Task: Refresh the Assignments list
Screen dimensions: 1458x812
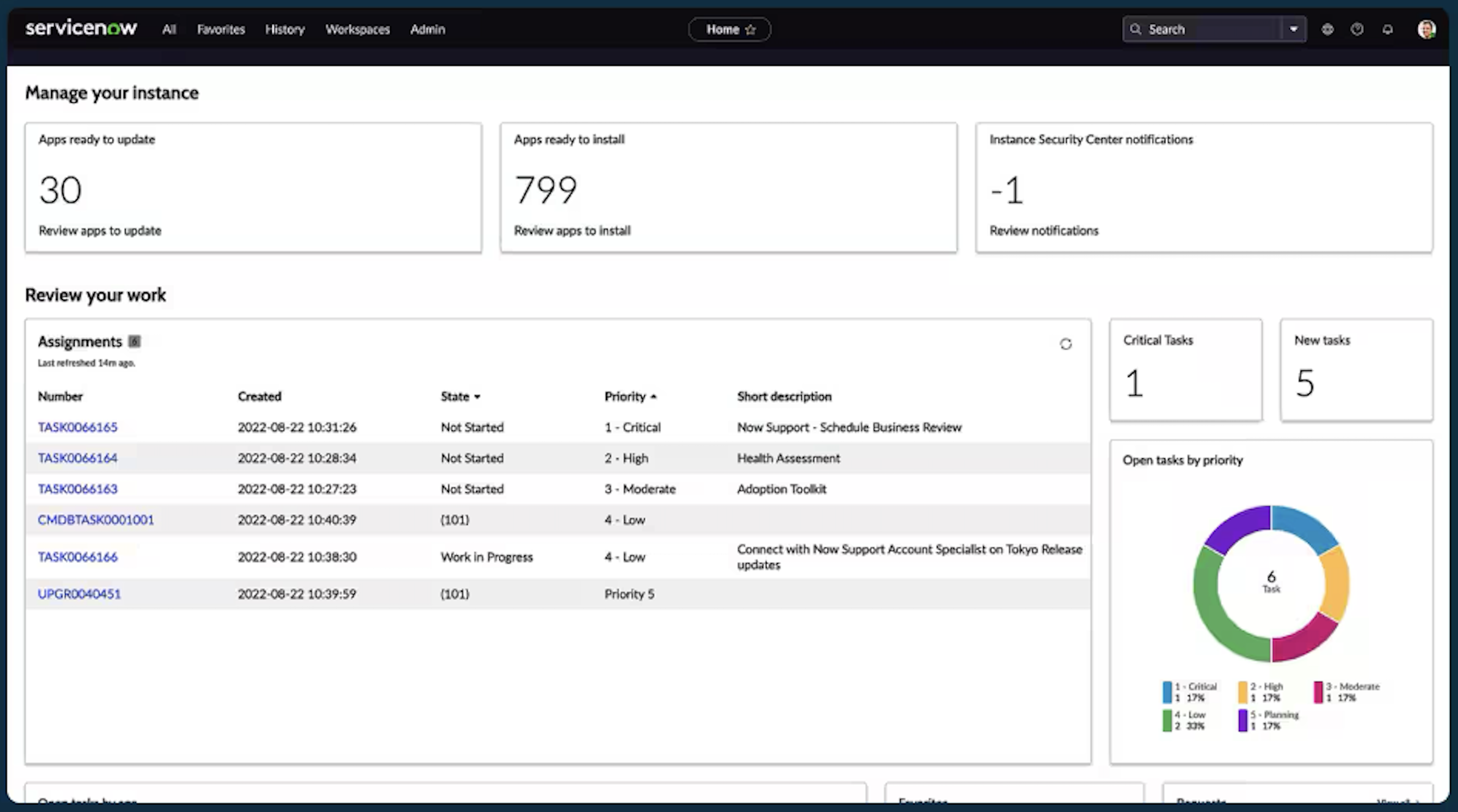Action: [x=1066, y=344]
